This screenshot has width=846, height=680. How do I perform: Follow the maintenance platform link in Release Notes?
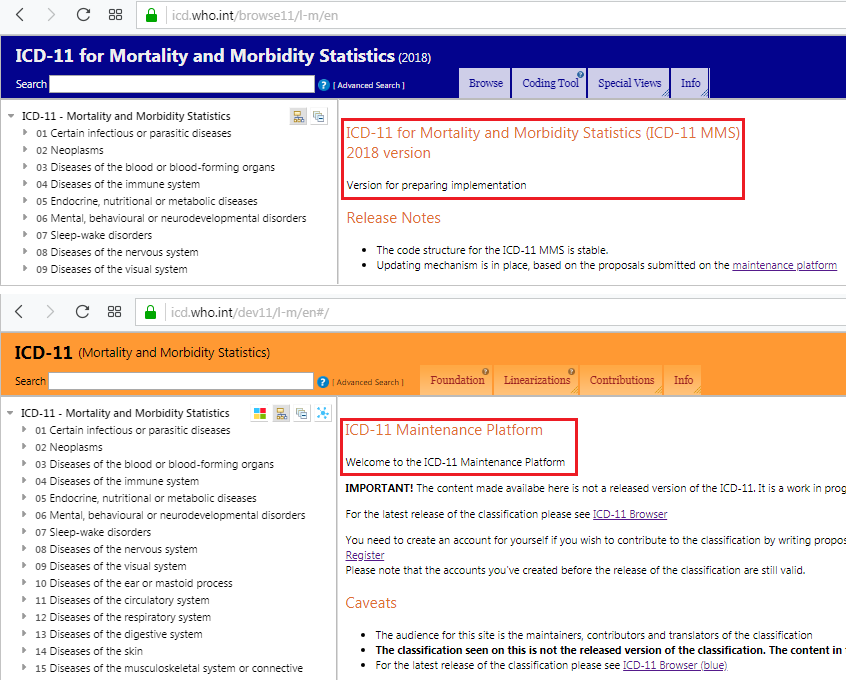click(x=784, y=265)
